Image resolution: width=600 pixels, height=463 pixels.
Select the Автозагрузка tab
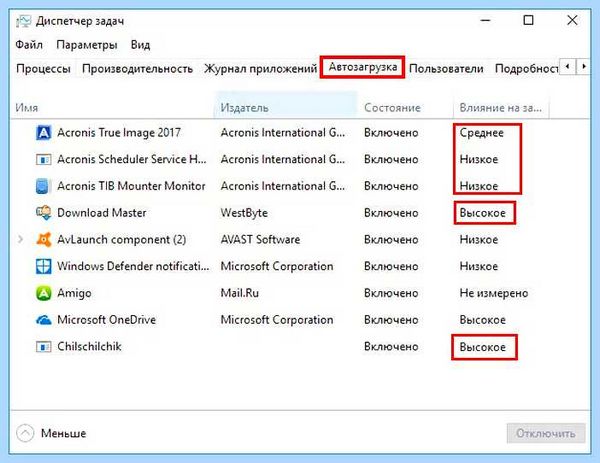click(x=363, y=67)
